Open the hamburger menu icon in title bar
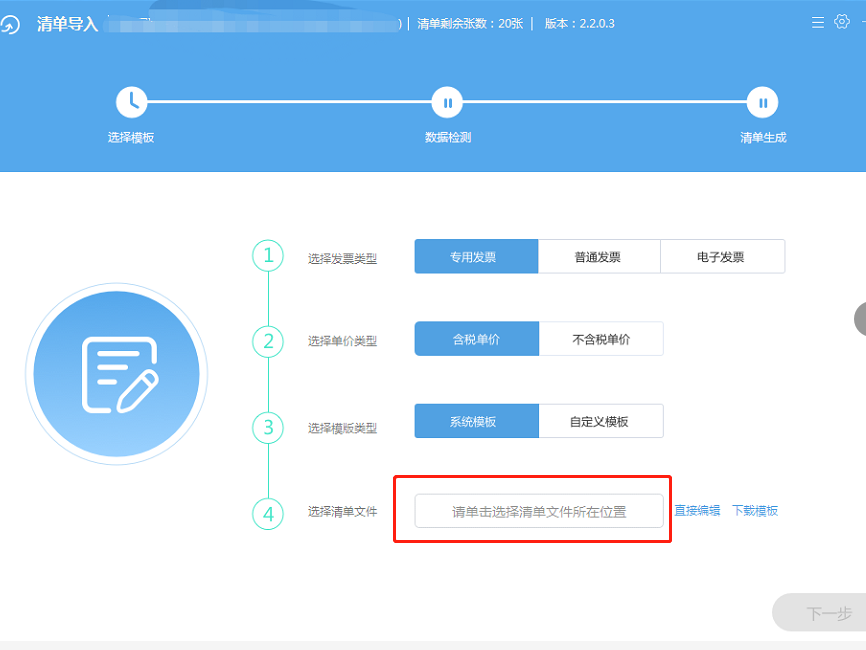The width and height of the screenshot is (866, 650). coord(818,22)
